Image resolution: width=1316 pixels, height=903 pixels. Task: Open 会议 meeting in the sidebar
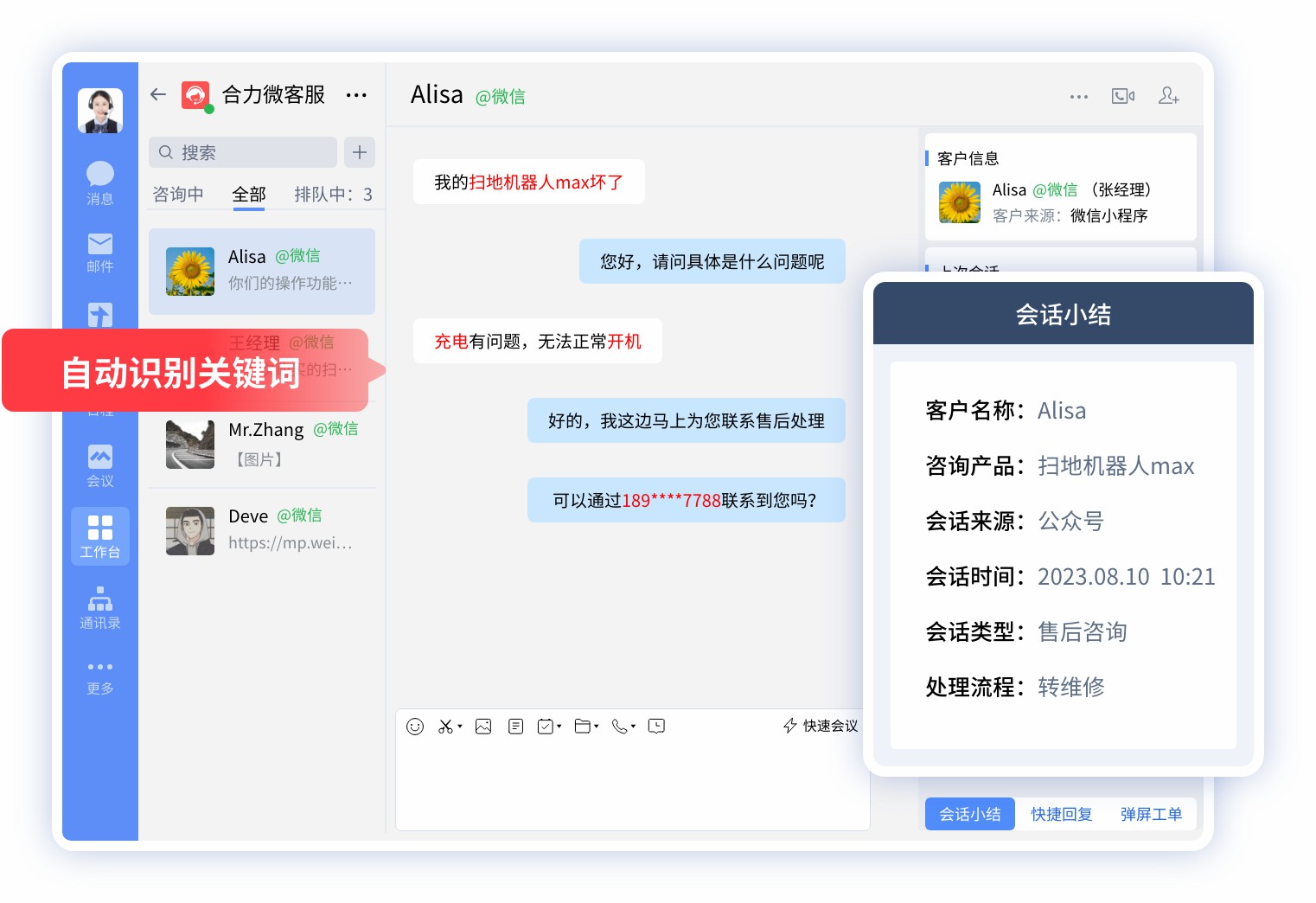coord(100,465)
